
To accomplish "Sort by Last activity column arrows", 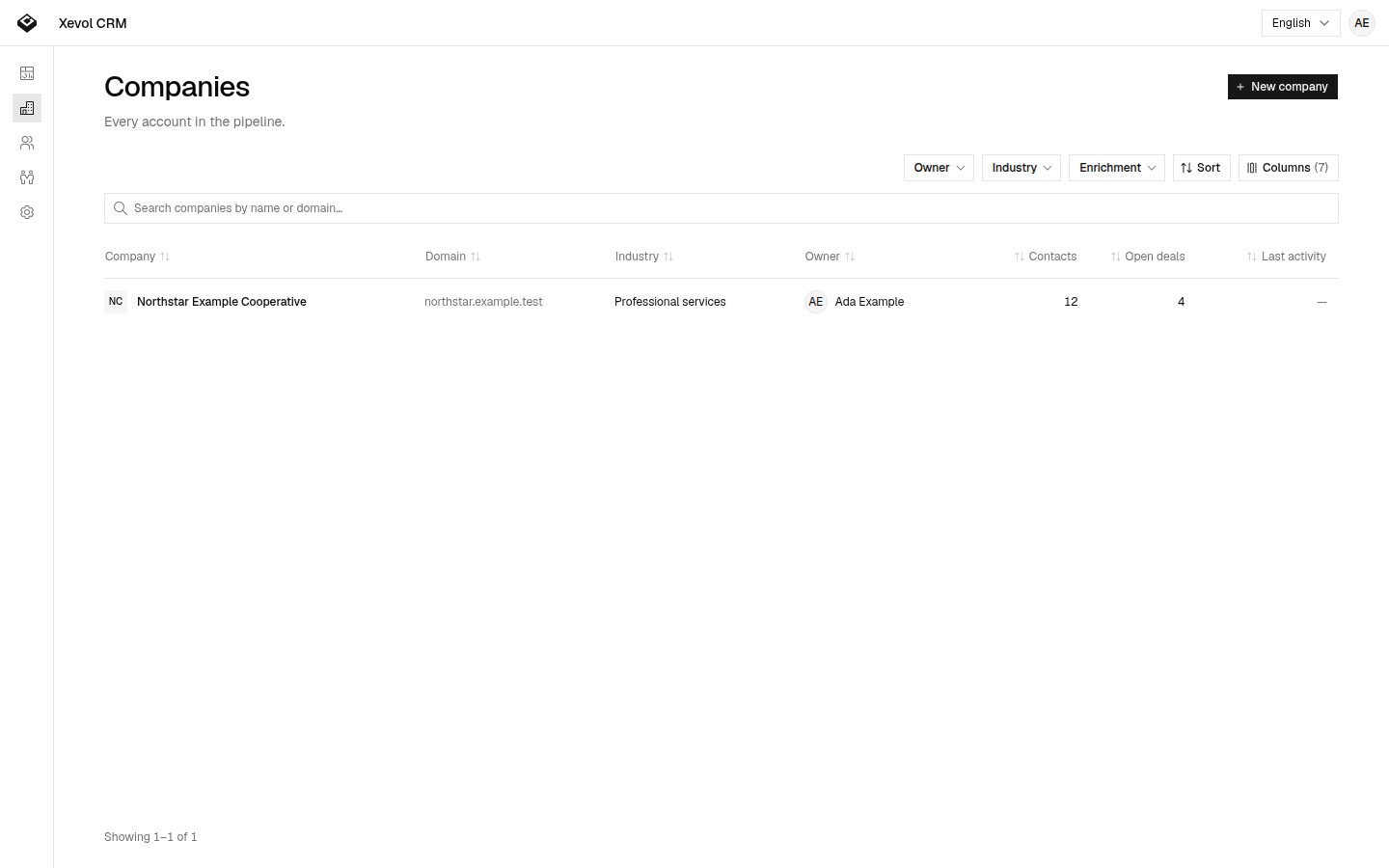I will 1252,257.
